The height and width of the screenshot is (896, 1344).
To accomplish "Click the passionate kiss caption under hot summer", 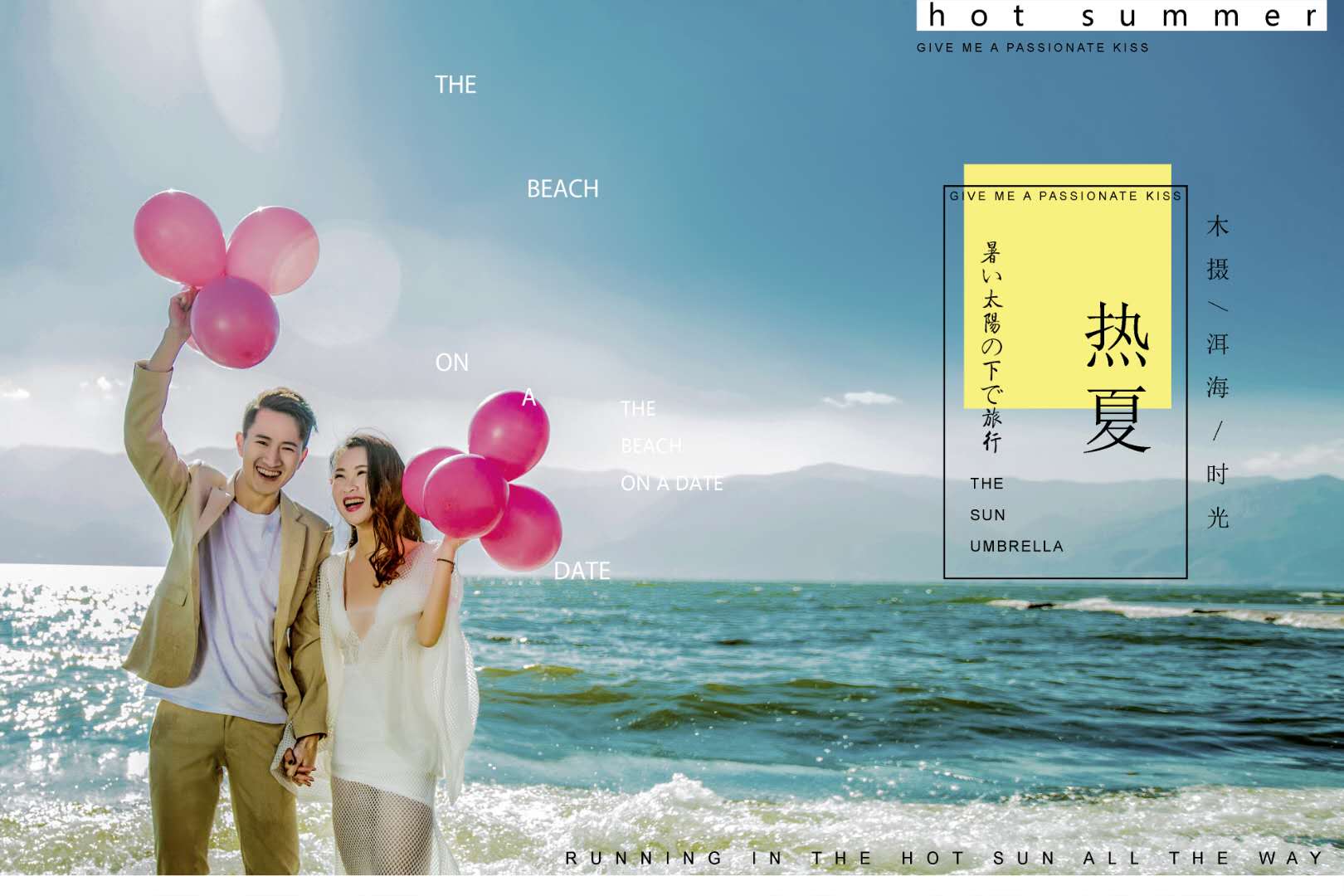I will tap(1032, 48).
